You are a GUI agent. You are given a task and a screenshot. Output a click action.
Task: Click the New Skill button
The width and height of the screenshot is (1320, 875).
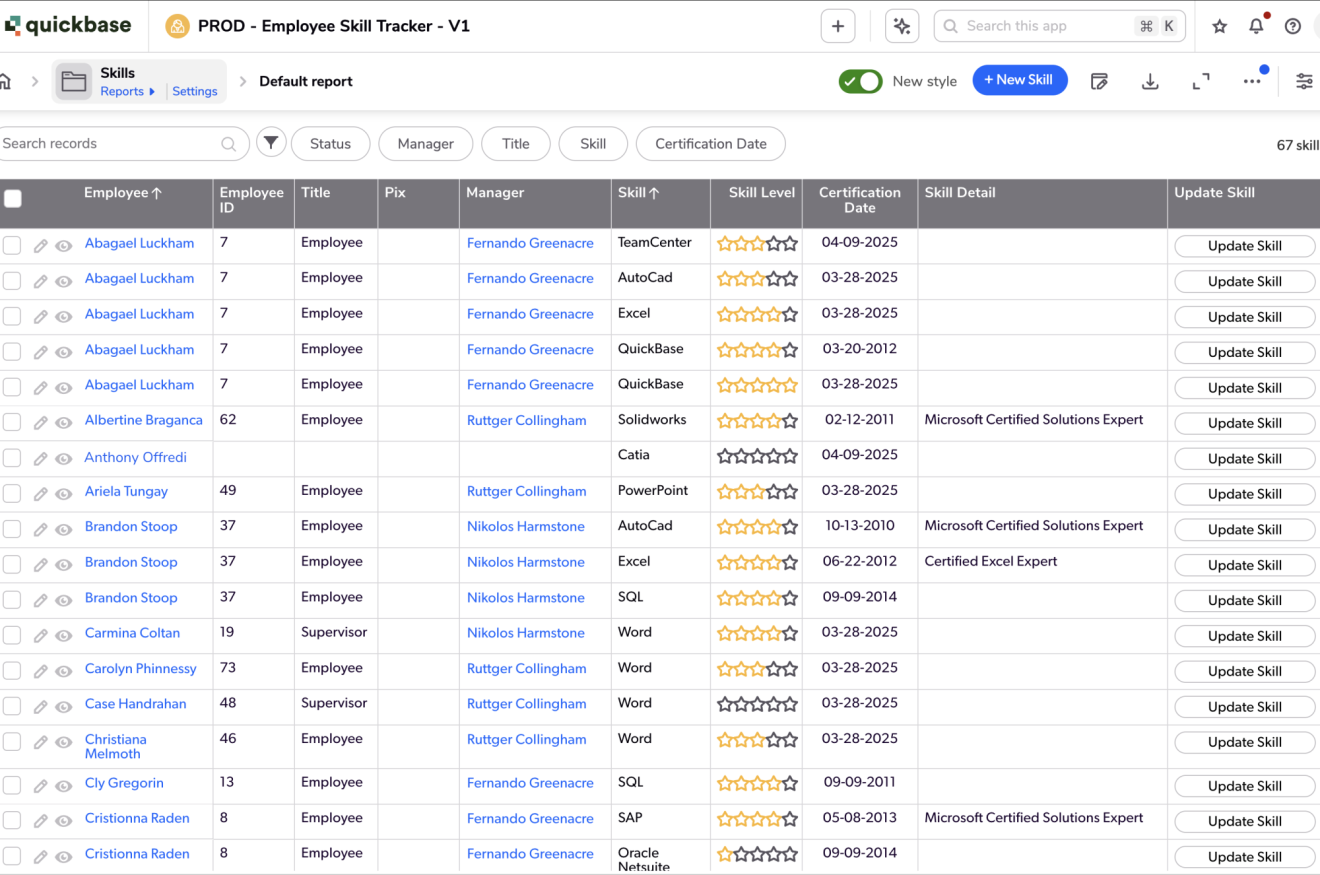pos(1019,80)
